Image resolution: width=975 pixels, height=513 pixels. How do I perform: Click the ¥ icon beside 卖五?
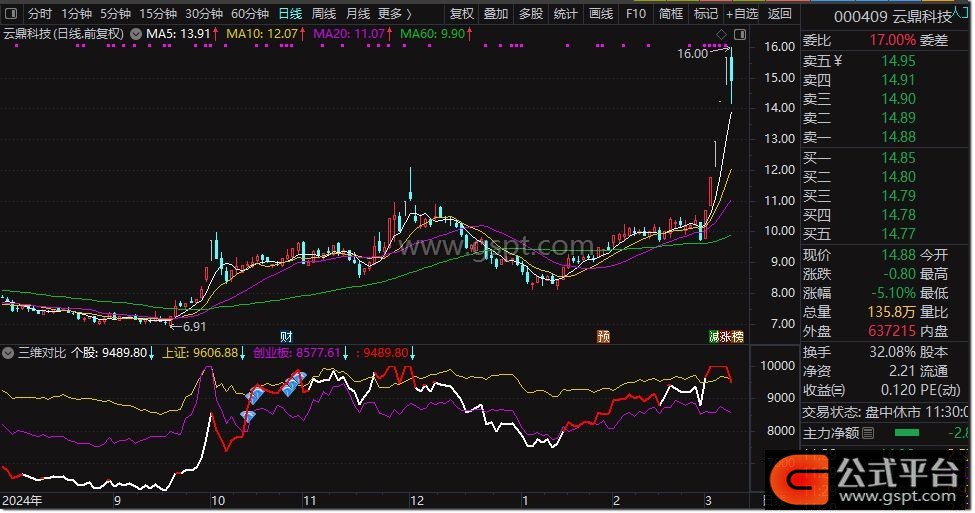[838, 61]
